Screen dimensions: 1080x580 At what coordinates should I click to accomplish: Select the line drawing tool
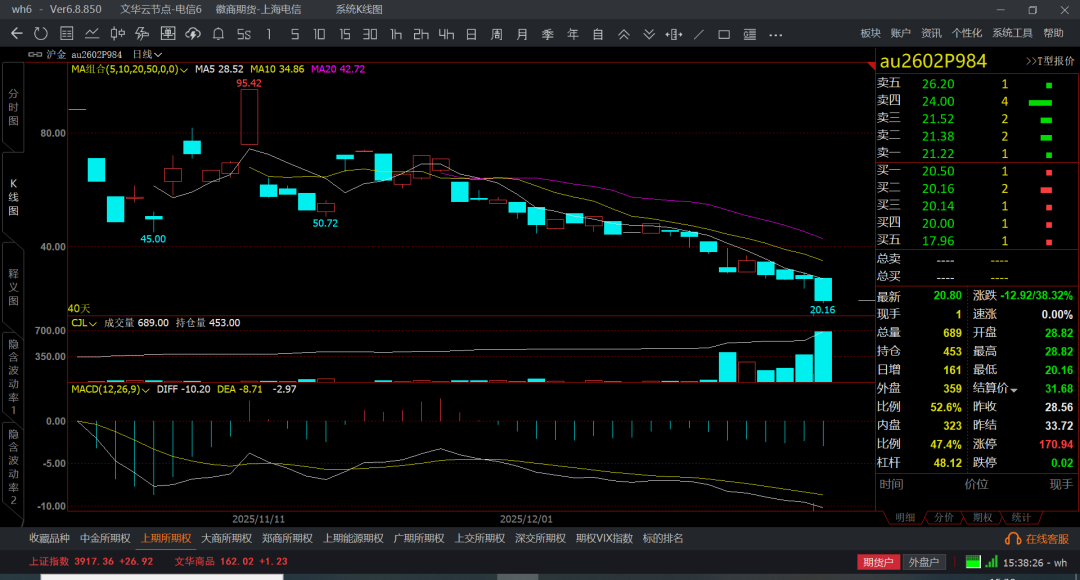tap(698, 33)
